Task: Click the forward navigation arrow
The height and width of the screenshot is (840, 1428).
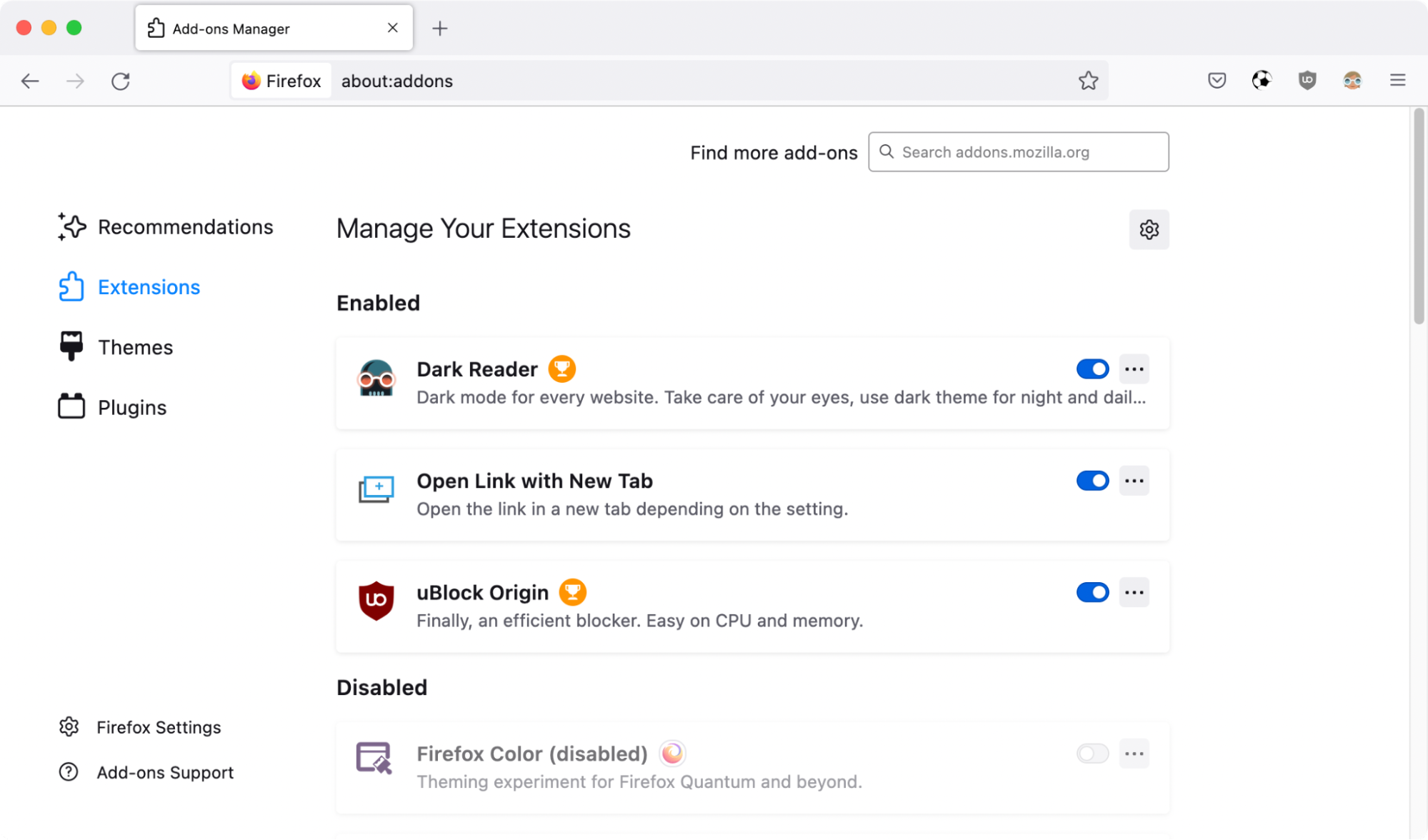Action: tap(75, 81)
